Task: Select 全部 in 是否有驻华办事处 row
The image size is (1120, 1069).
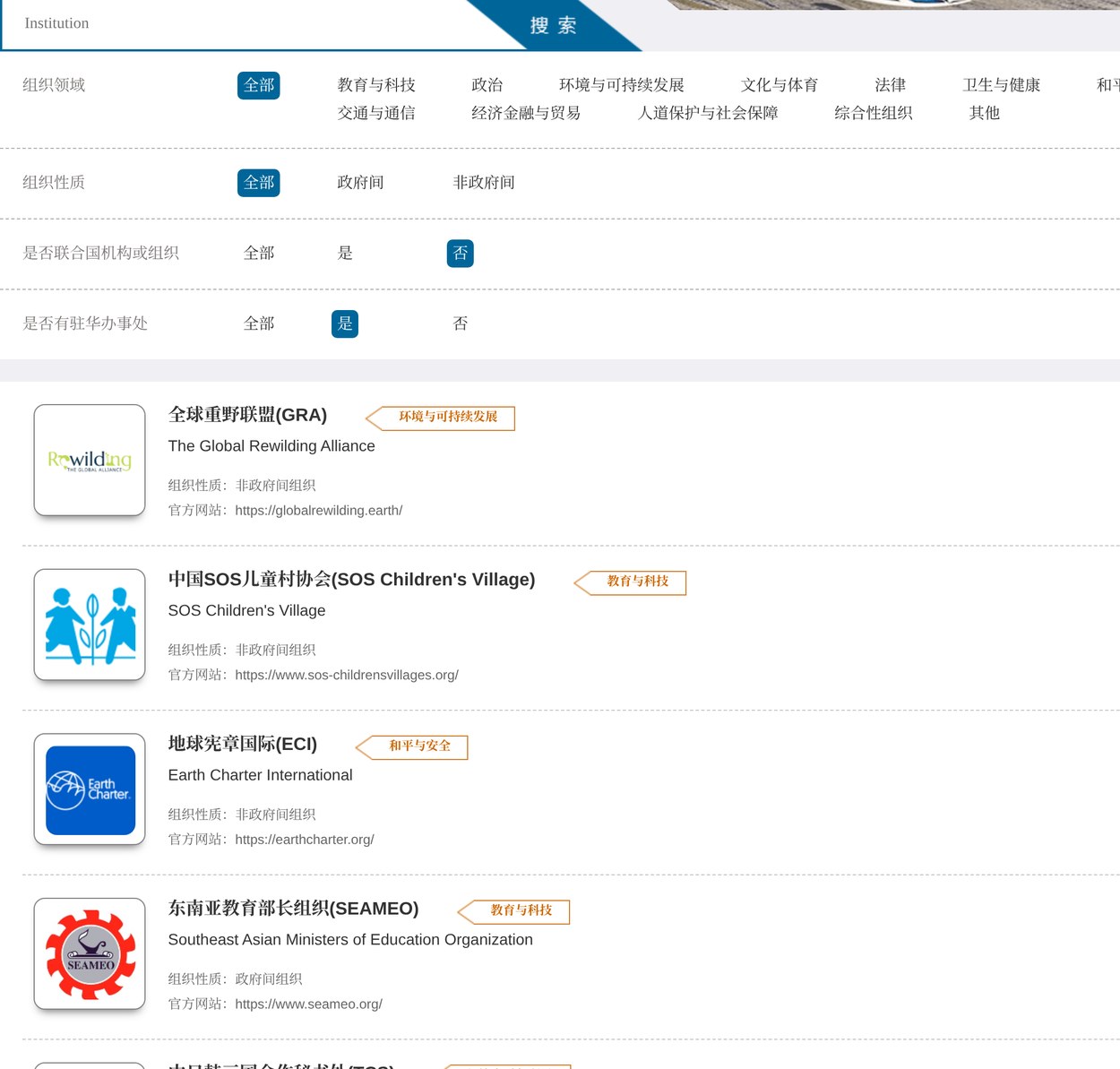Action: (x=259, y=323)
